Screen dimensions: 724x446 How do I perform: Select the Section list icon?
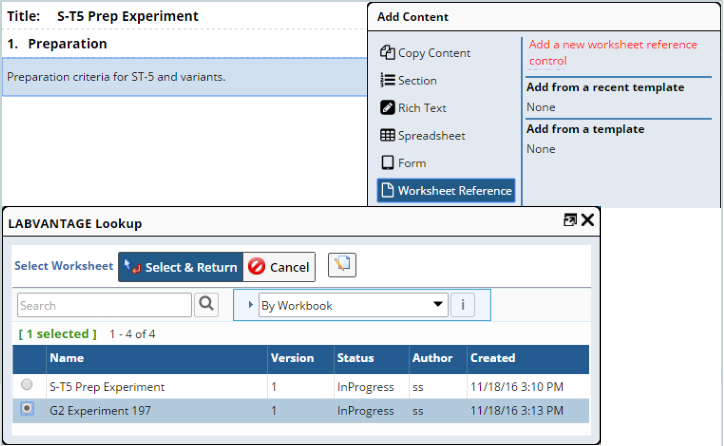387,80
